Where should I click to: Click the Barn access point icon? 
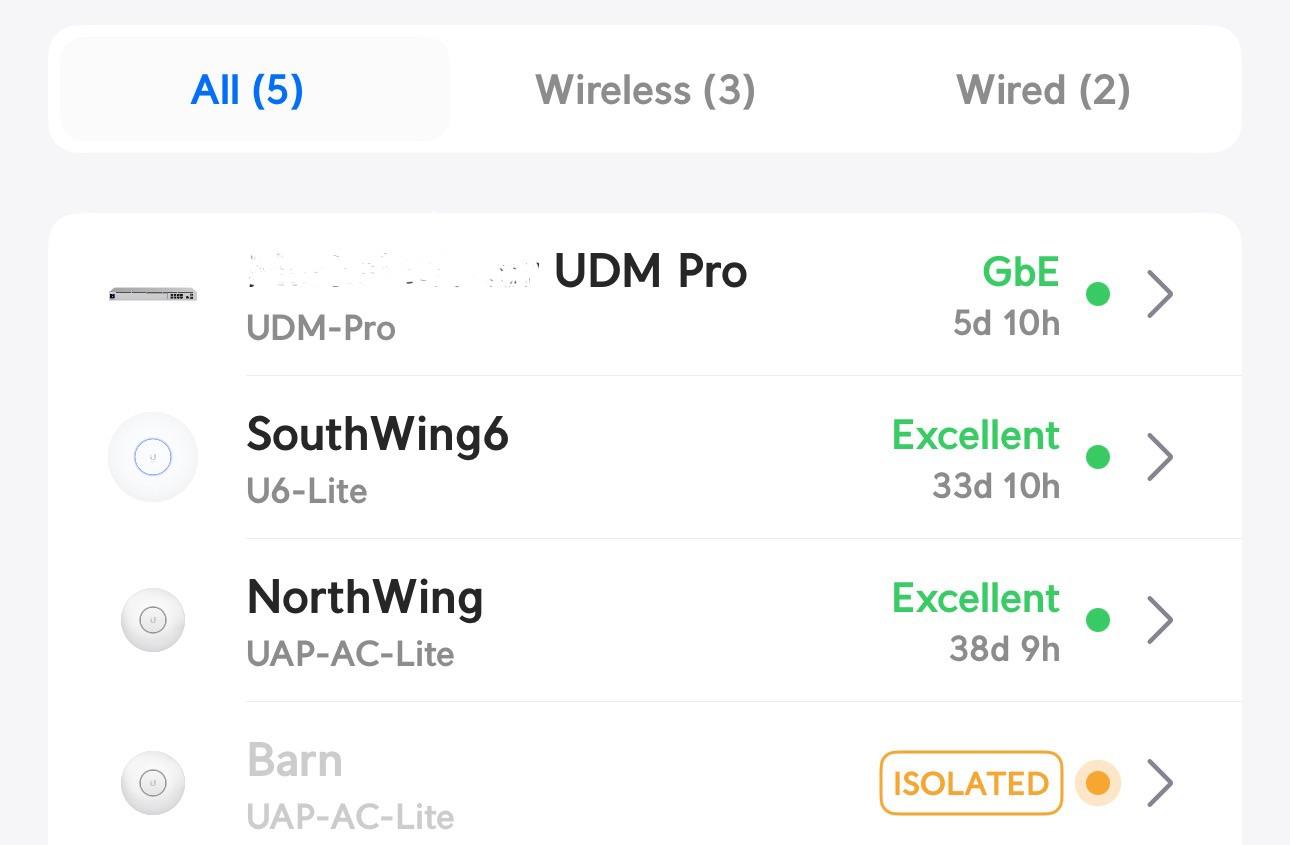[x=152, y=783]
